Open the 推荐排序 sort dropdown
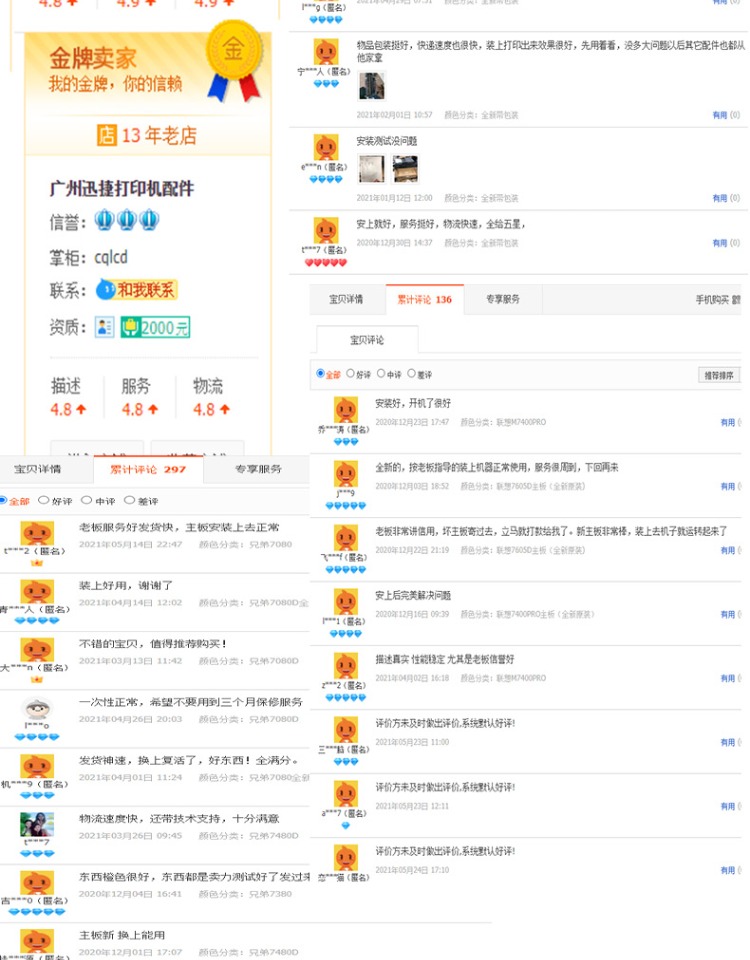 click(719, 375)
